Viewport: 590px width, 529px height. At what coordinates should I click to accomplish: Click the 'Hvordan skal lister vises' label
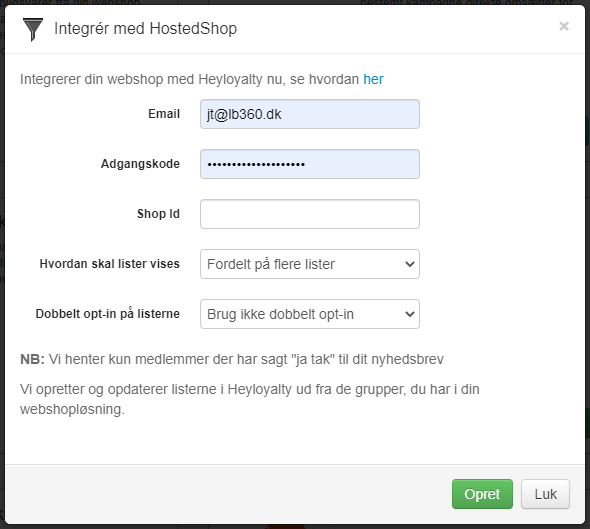109,264
